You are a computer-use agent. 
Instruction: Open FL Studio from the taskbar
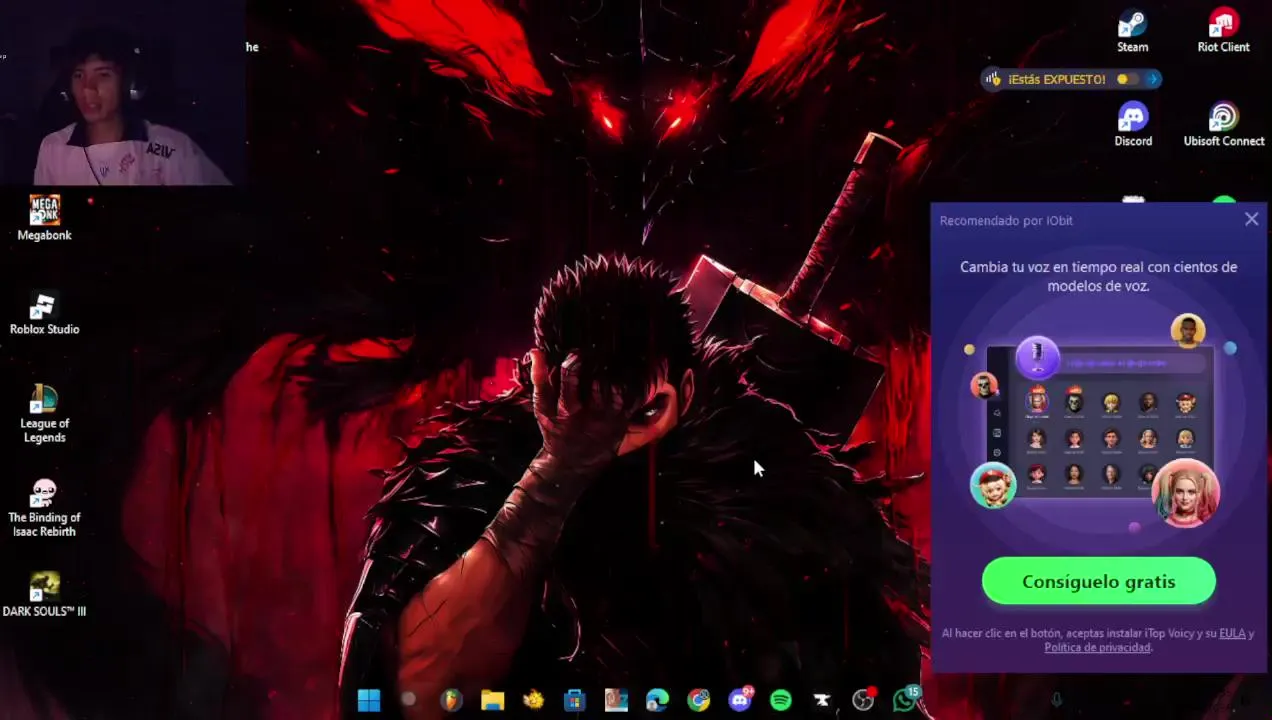click(x=452, y=700)
